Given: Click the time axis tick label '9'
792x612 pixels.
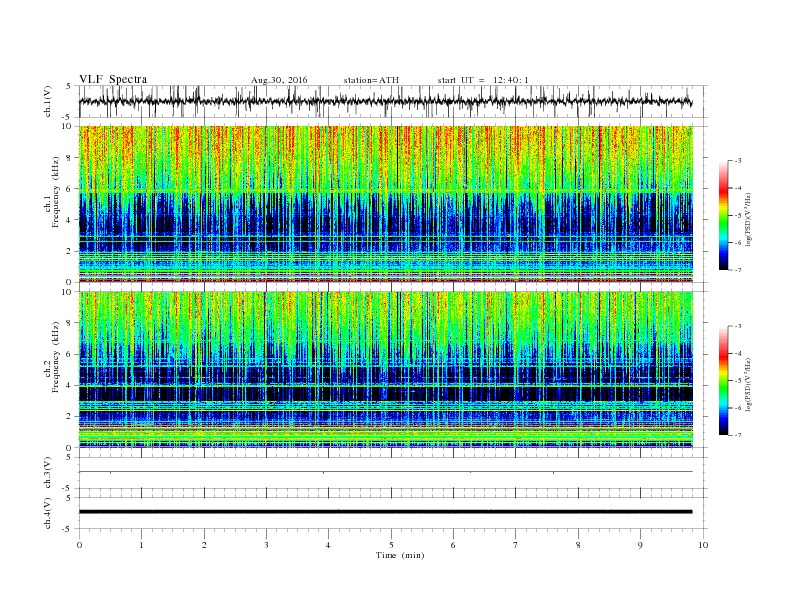Looking at the screenshot, I should [640, 545].
